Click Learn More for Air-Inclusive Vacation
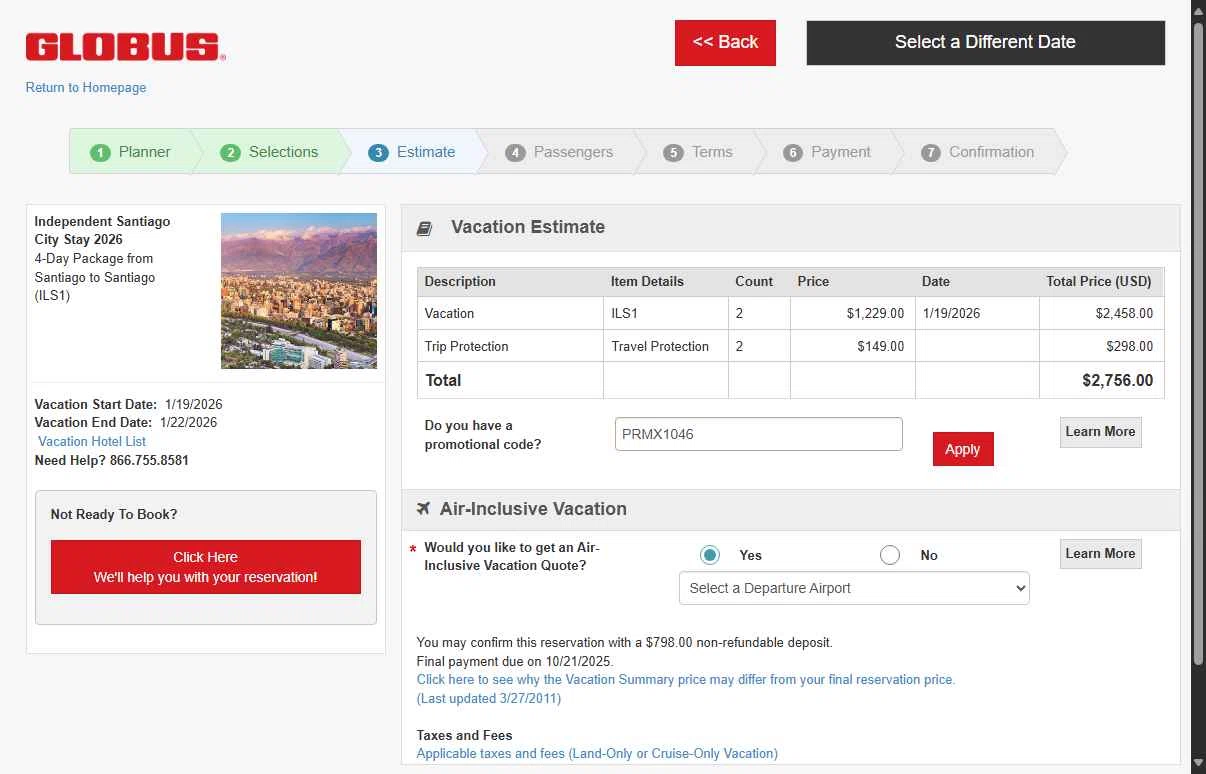The width and height of the screenshot is (1206, 774). click(x=1100, y=554)
